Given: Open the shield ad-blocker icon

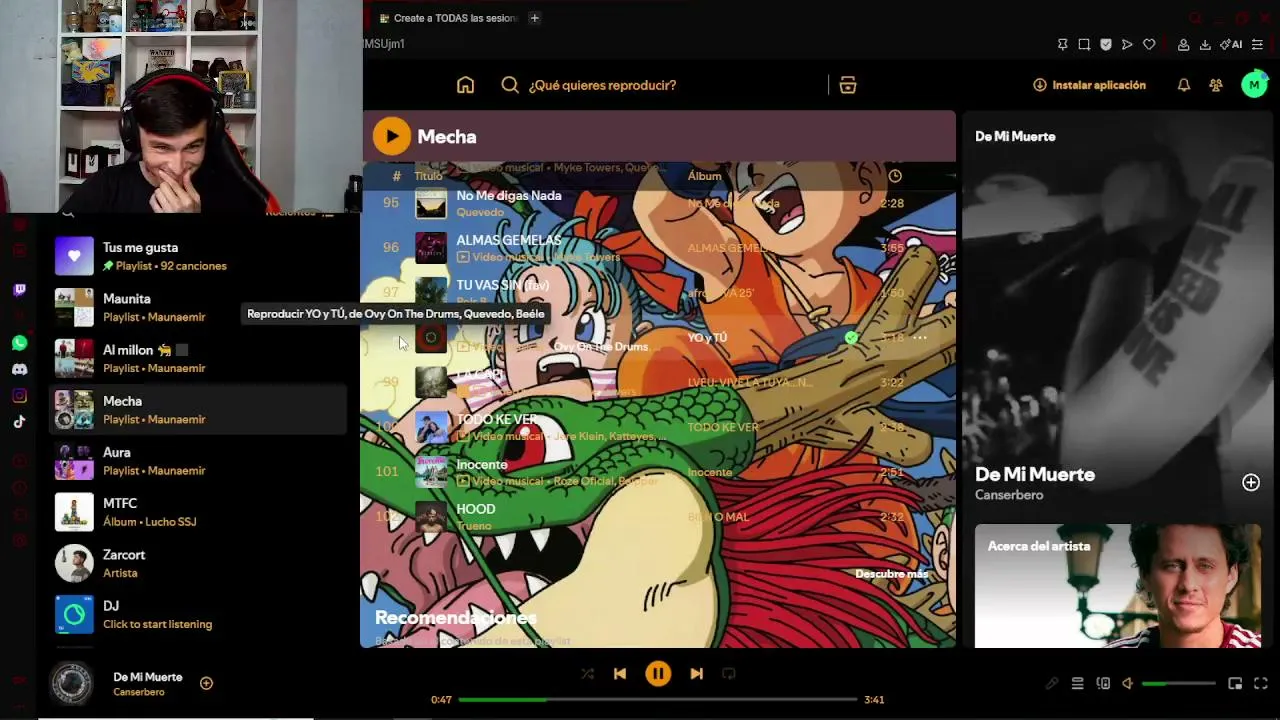Looking at the screenshot, I should (x=1106, y=44).
